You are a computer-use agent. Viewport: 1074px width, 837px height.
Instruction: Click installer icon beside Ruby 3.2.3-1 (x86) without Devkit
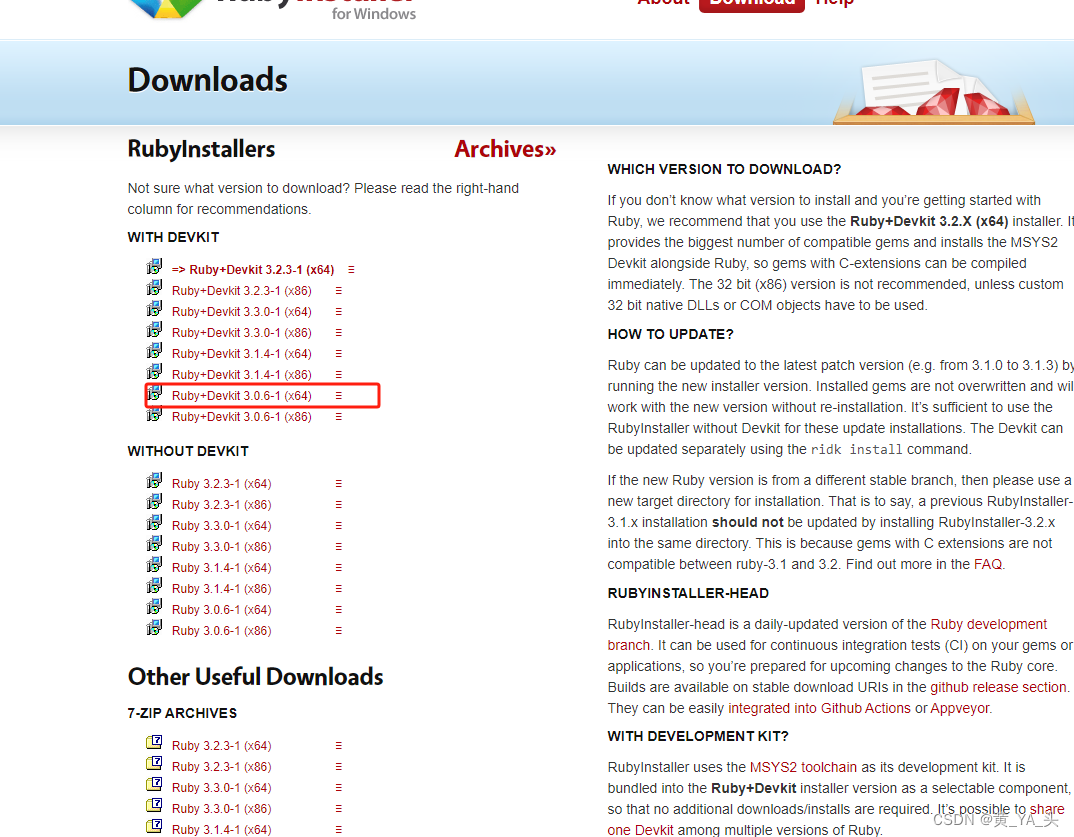154,502
